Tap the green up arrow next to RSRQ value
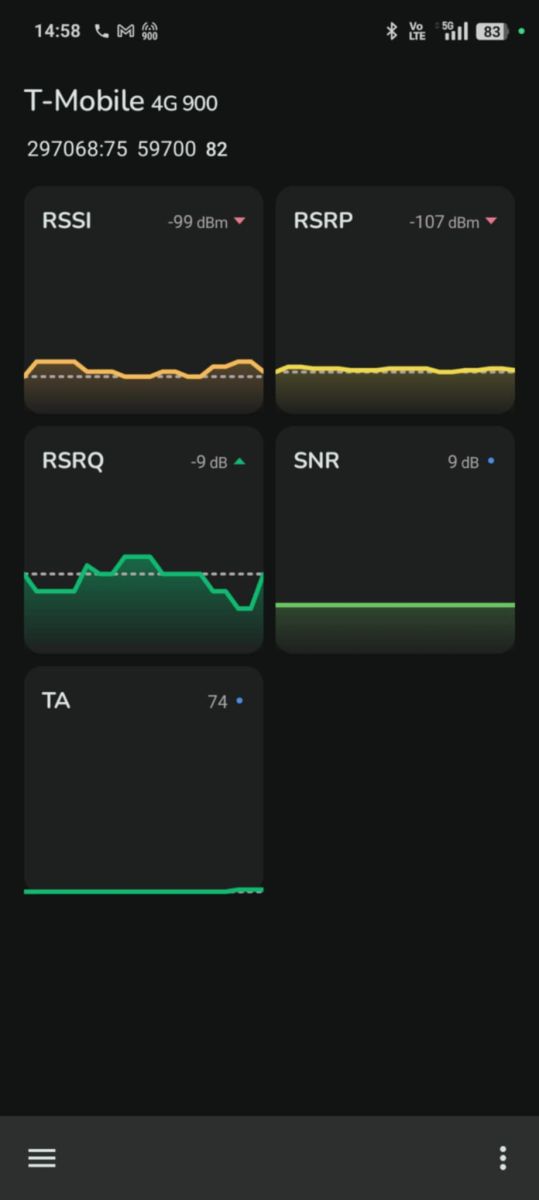 pyautogui.click(x=239, y=462)
